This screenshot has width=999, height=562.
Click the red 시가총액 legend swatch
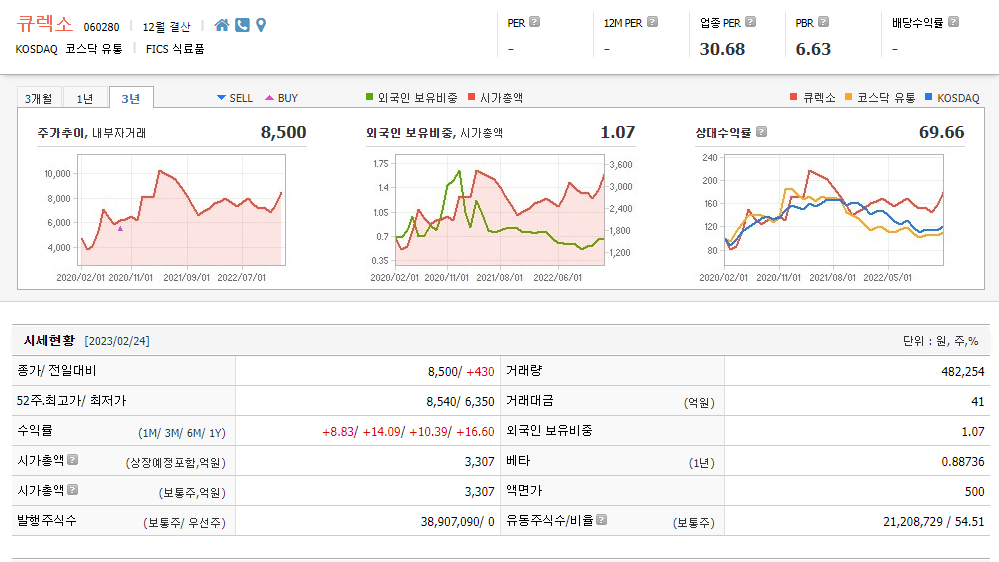coord(471,97)
